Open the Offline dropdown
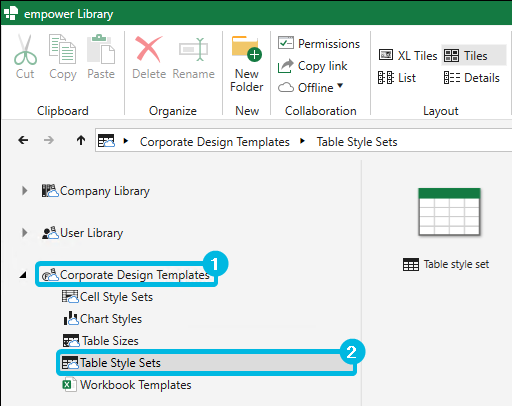This screenshot has width=512, height=406. pos(311,88)
